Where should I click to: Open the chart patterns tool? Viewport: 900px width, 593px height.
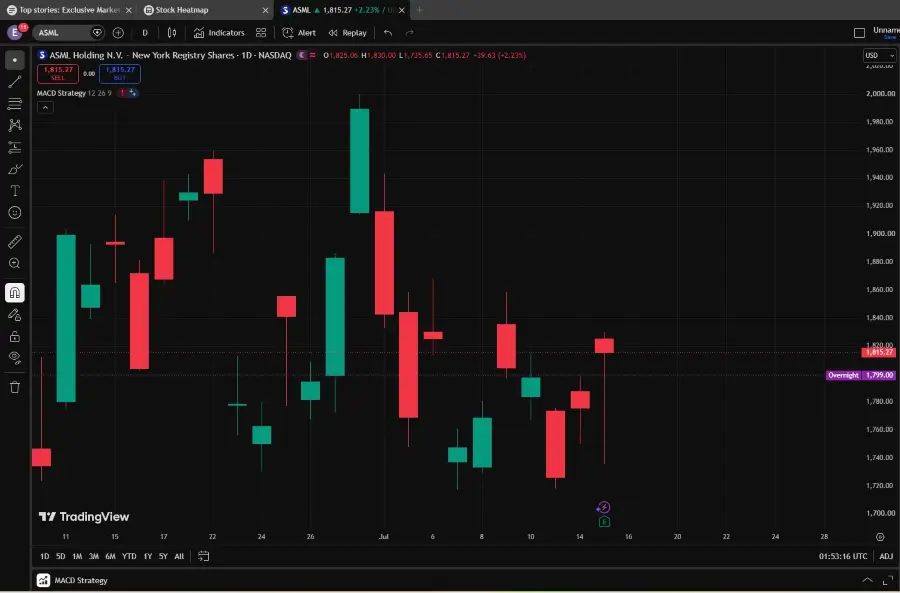(x=14, y=125)
